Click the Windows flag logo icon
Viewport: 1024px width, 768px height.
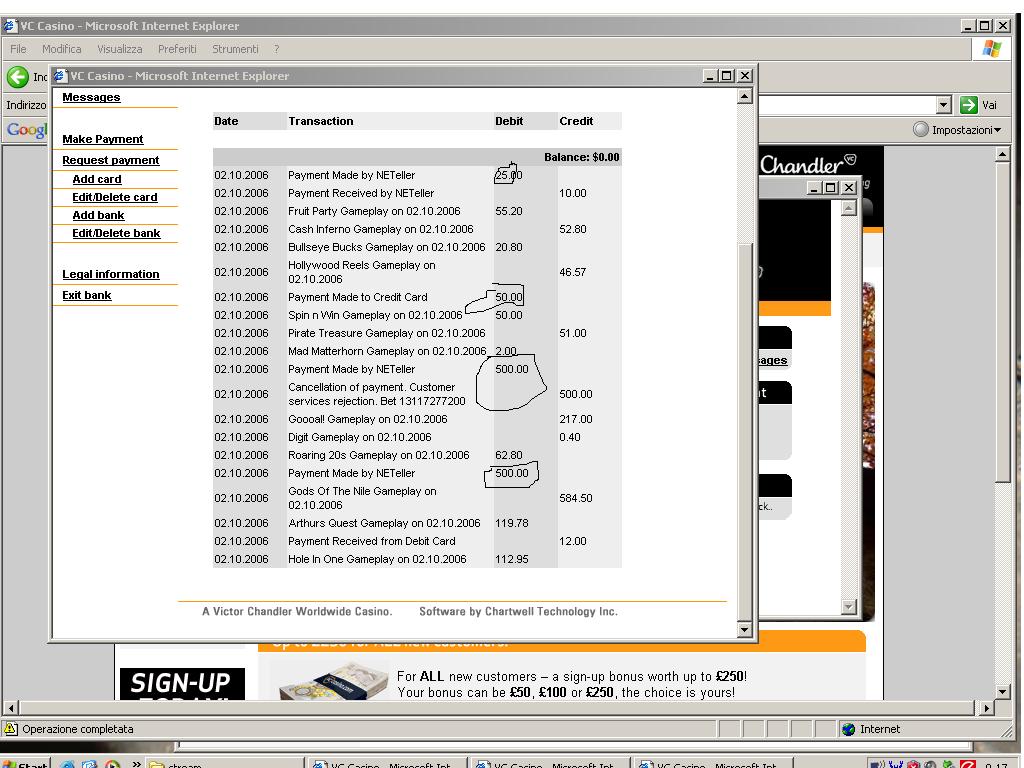coord(991,49)
